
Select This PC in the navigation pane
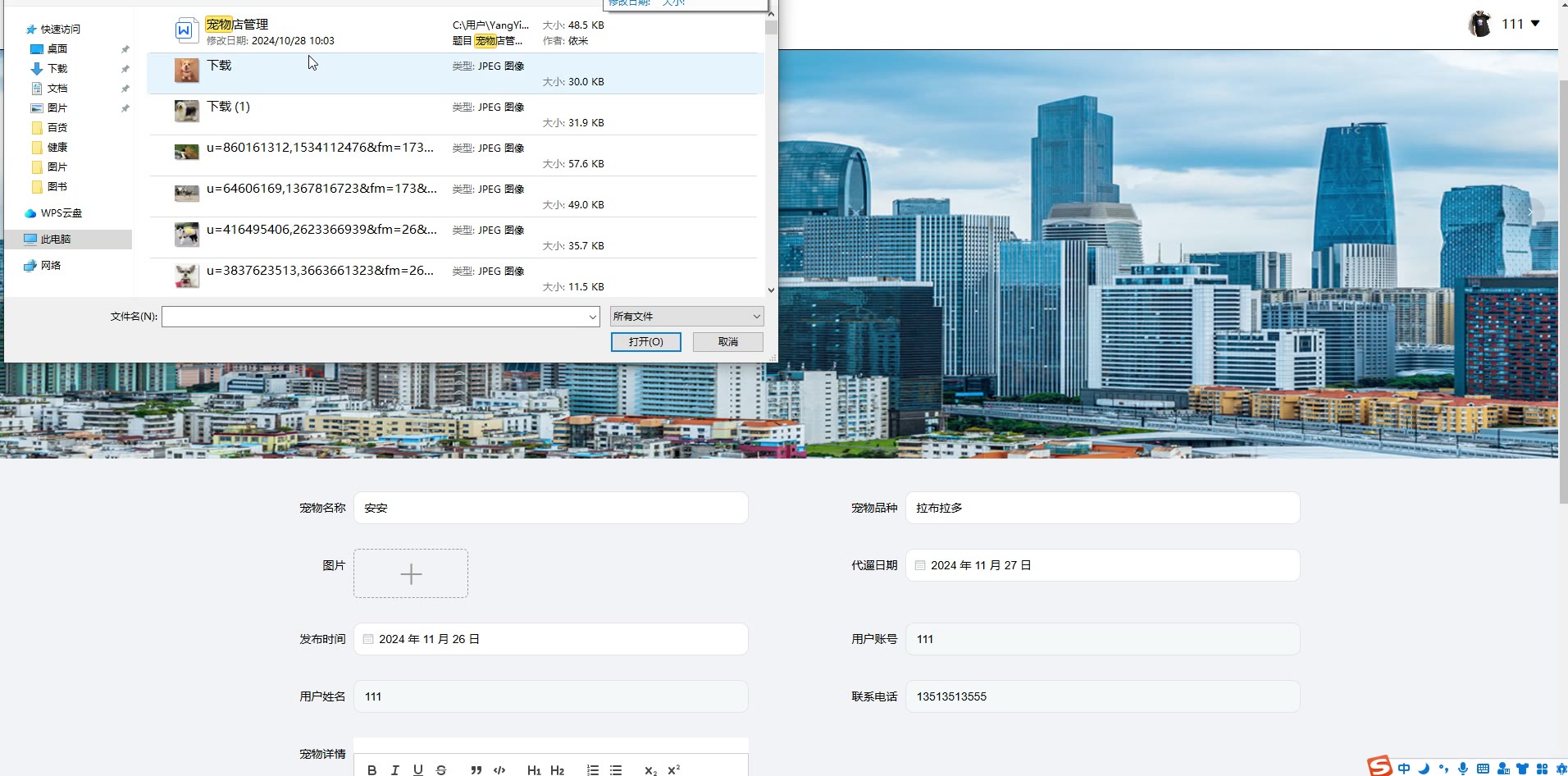(x=56, y=240)
